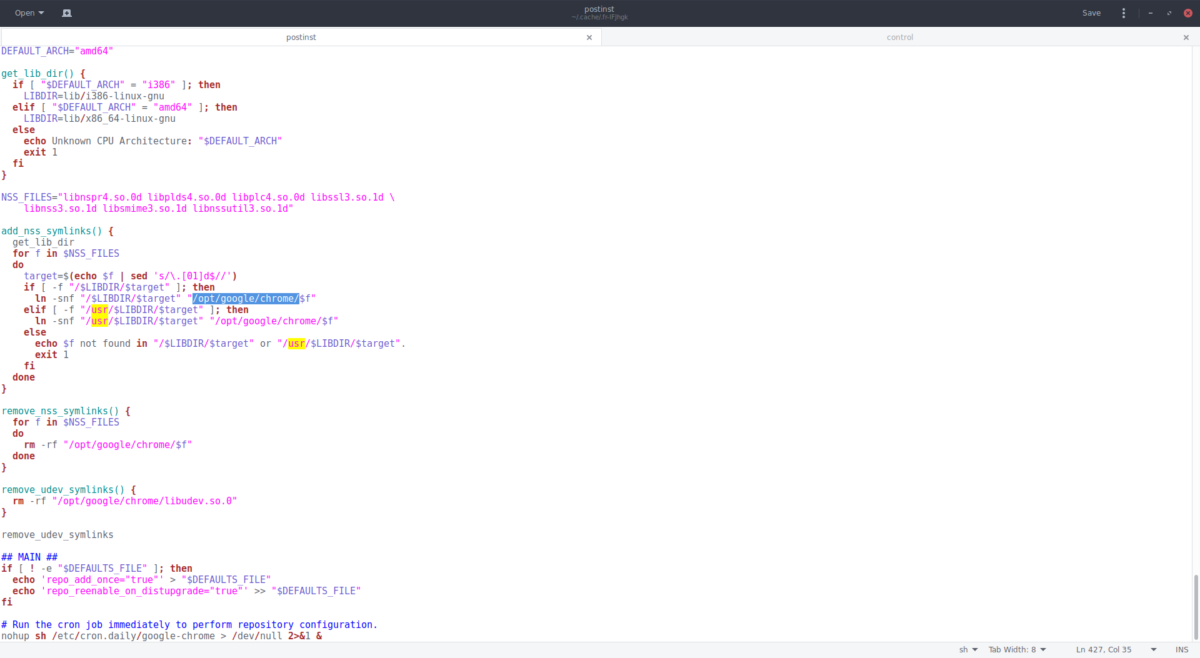
Task: Click the Open button label
Action: point(22,12)
